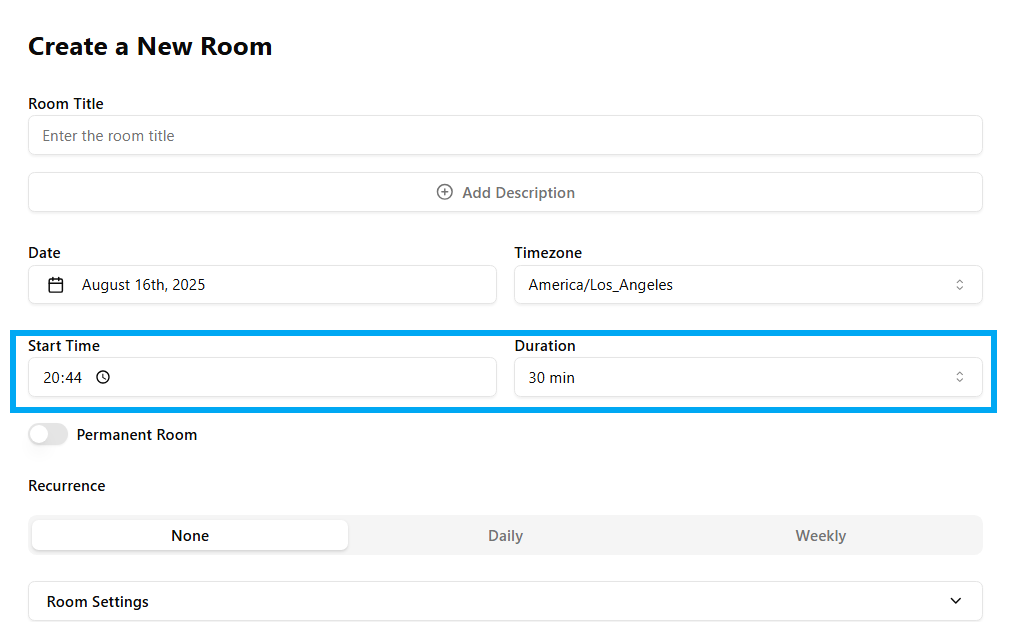
Task: Click the down chevron on Room Settings
Action: coord(955,601)
